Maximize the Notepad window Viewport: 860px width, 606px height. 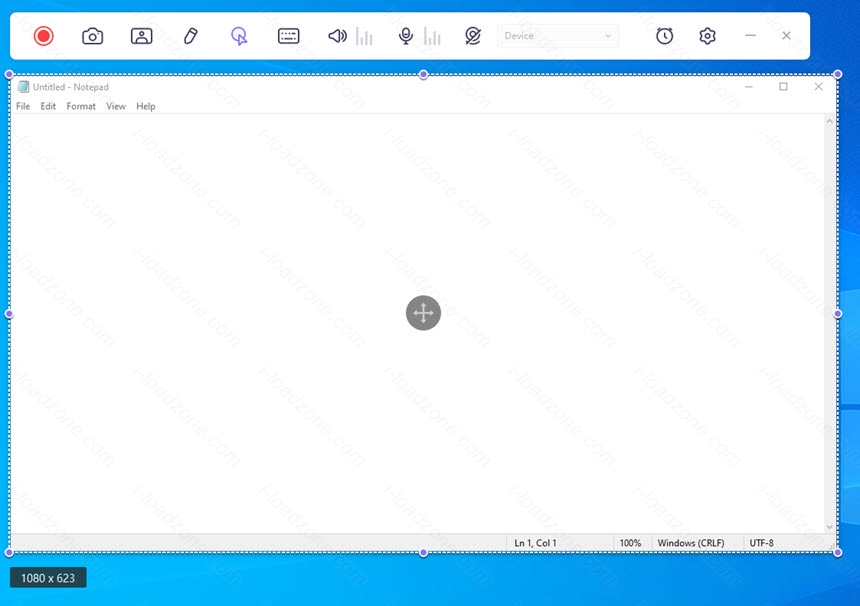(x=783, y=87)
